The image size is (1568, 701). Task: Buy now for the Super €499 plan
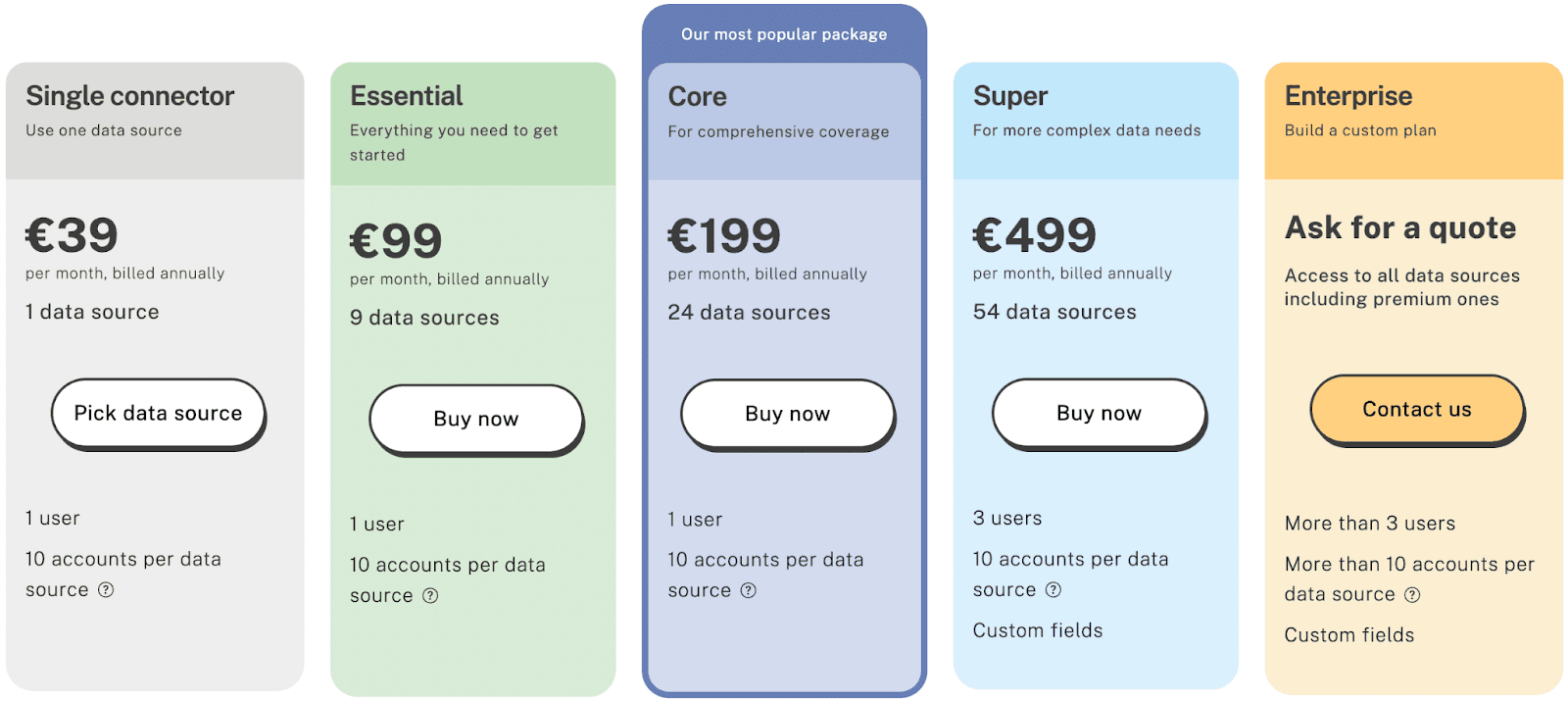click(1100, 414)
